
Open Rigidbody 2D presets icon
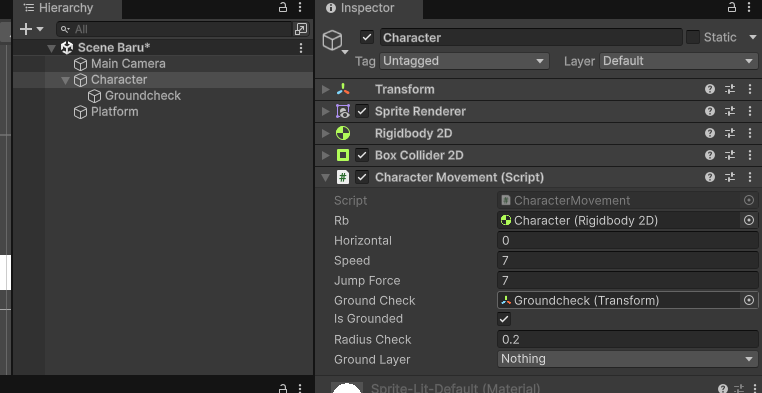pyautogui.click(x=730, y=133)
